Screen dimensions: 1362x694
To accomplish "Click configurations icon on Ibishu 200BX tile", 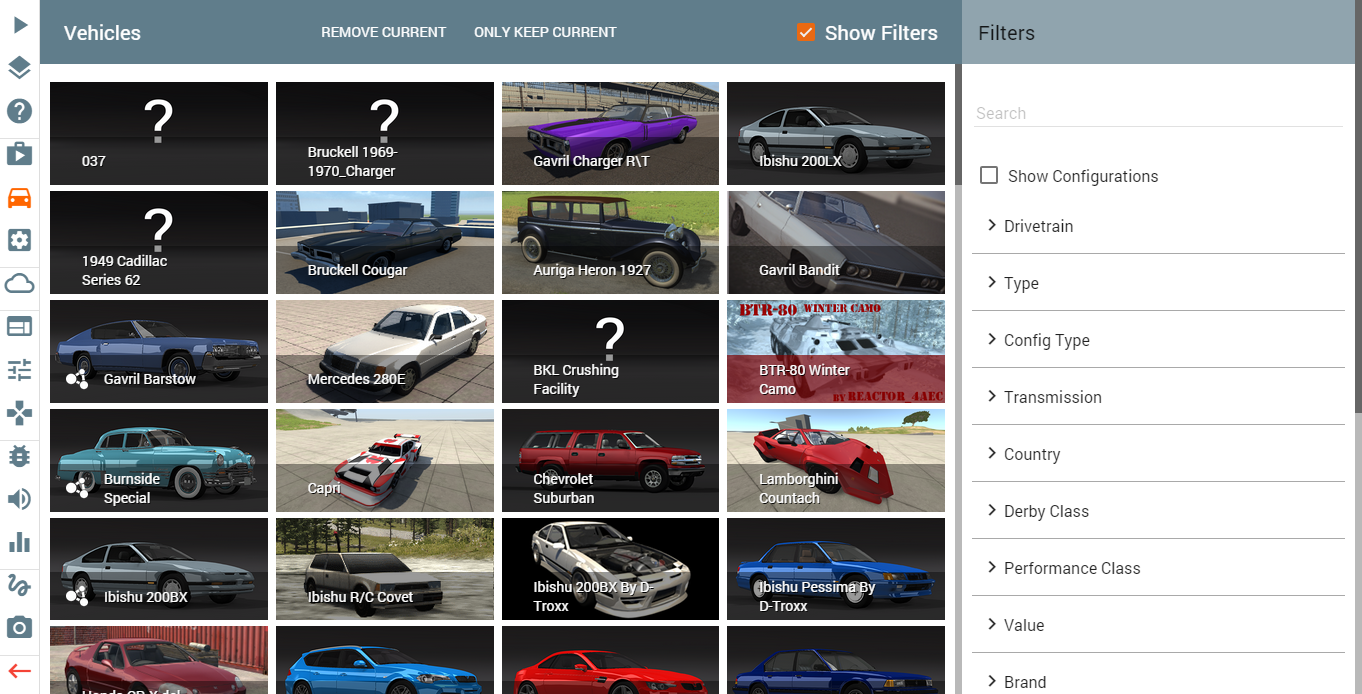I will pos(78,597).
